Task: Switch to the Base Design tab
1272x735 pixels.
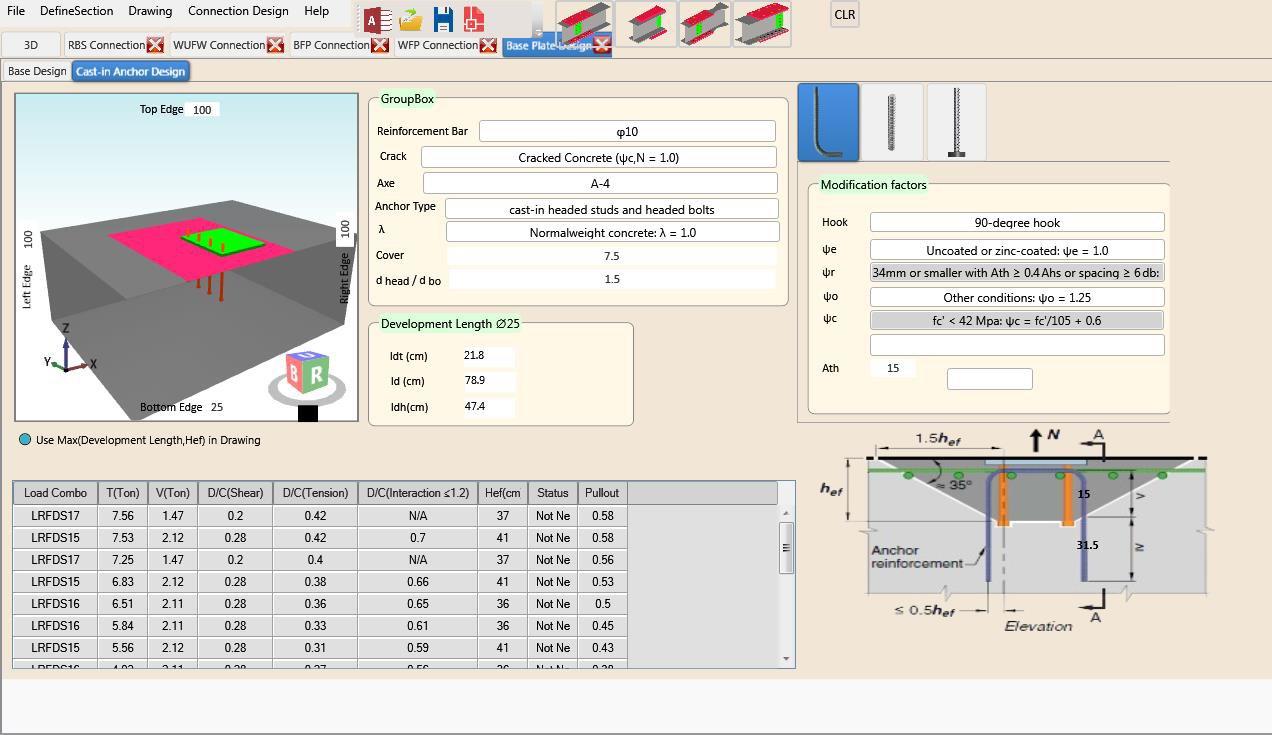Action: (x=37, y=71)
